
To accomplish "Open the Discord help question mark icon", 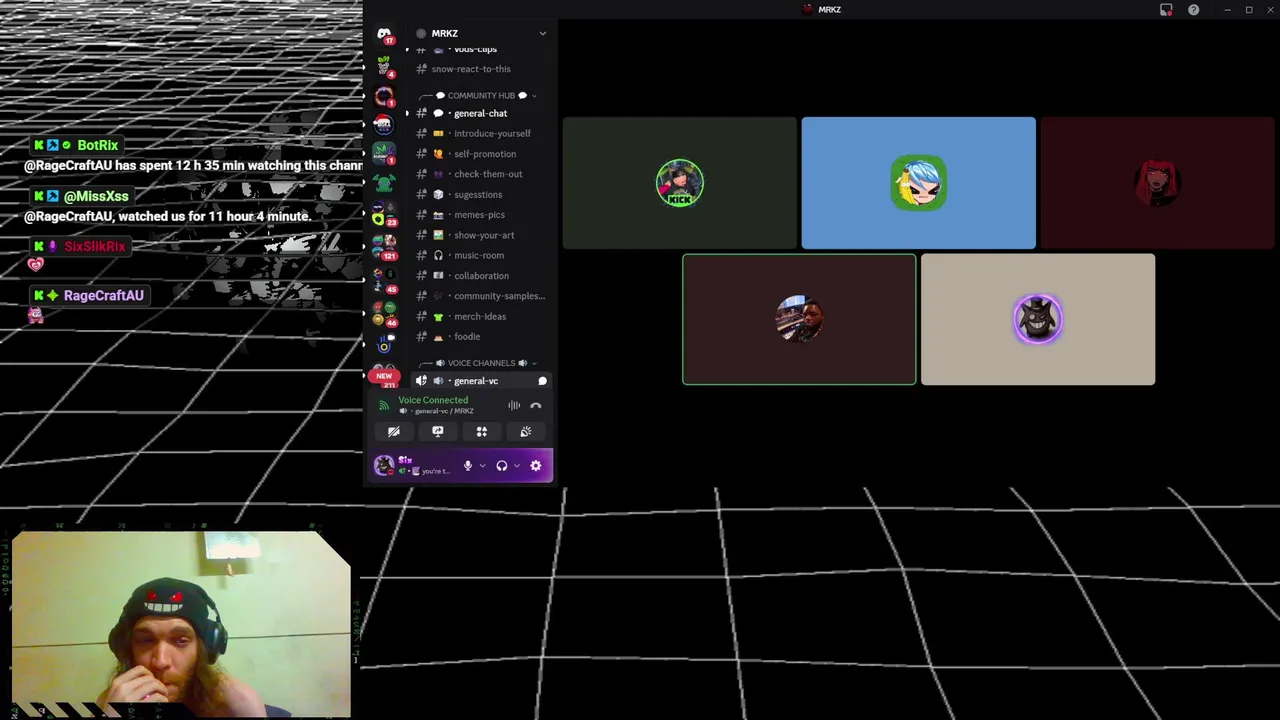I will click(1193, 10).
